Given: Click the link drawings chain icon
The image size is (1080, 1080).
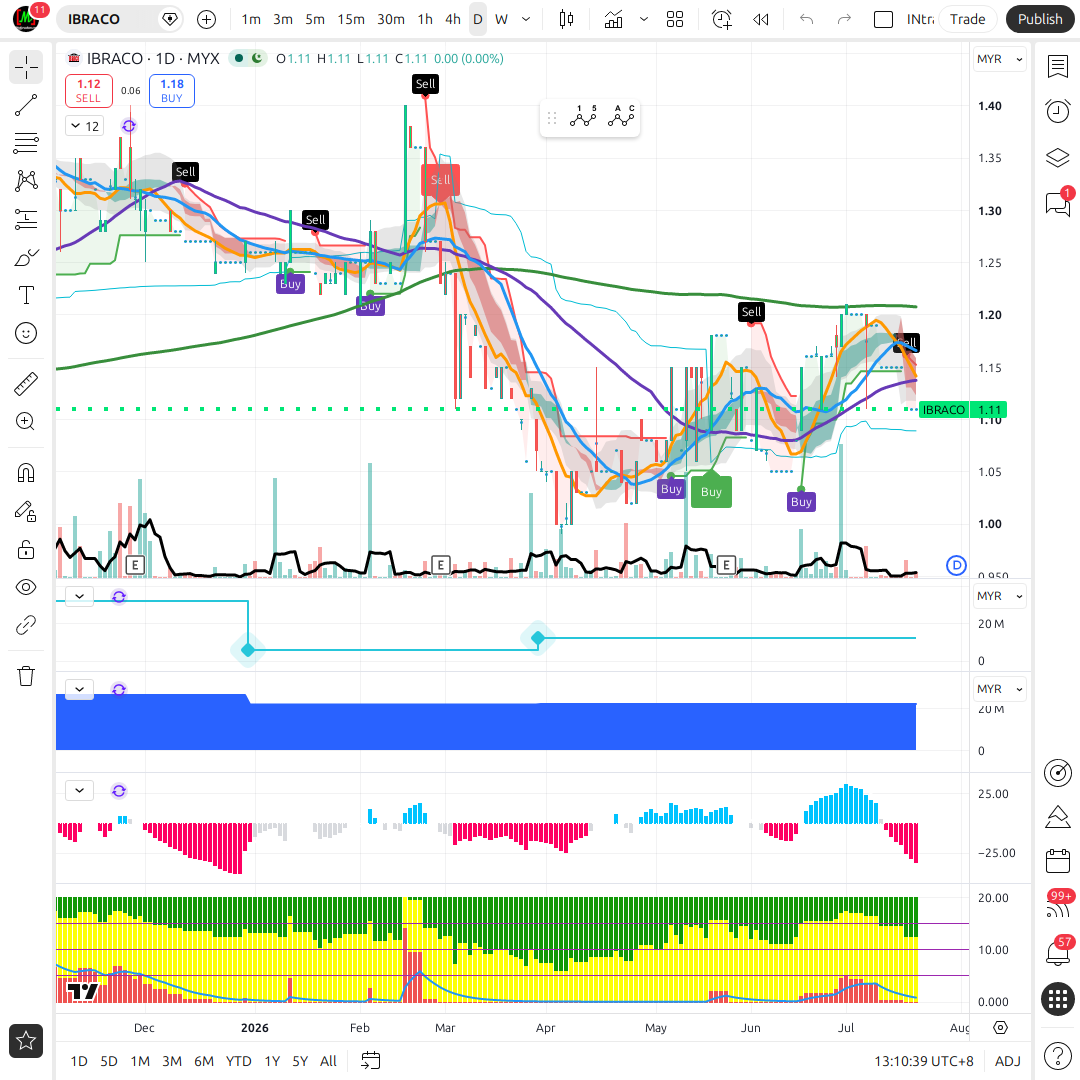Looking at the screenshot, I should click(x=26, y=625).
